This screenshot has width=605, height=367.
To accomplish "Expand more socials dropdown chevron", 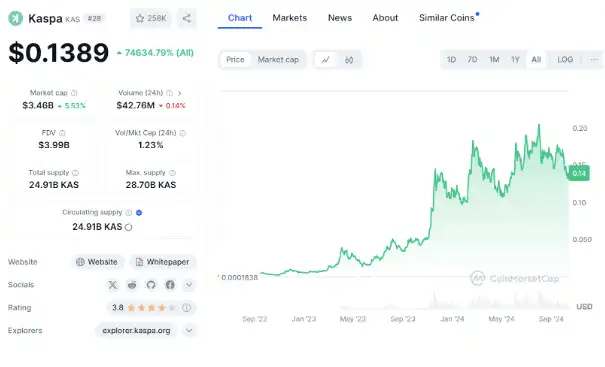I will [x=189, y=285].
